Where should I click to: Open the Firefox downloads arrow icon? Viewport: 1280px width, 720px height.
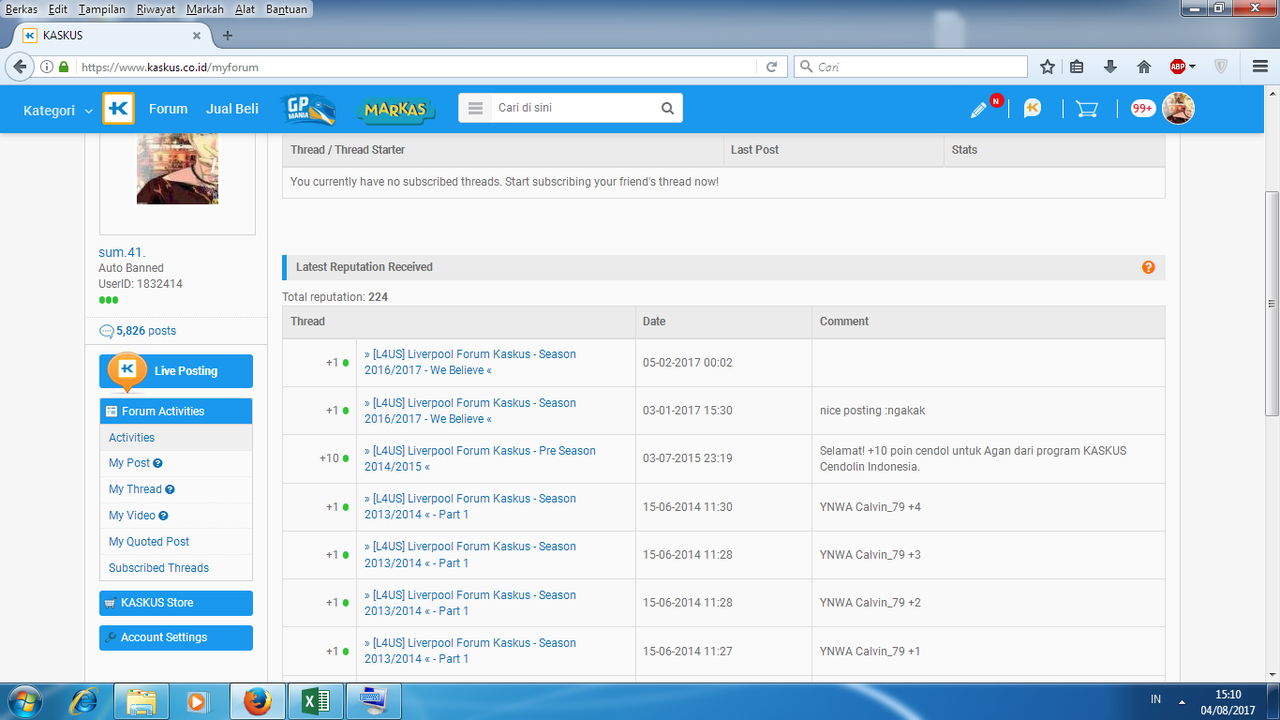1110,67
